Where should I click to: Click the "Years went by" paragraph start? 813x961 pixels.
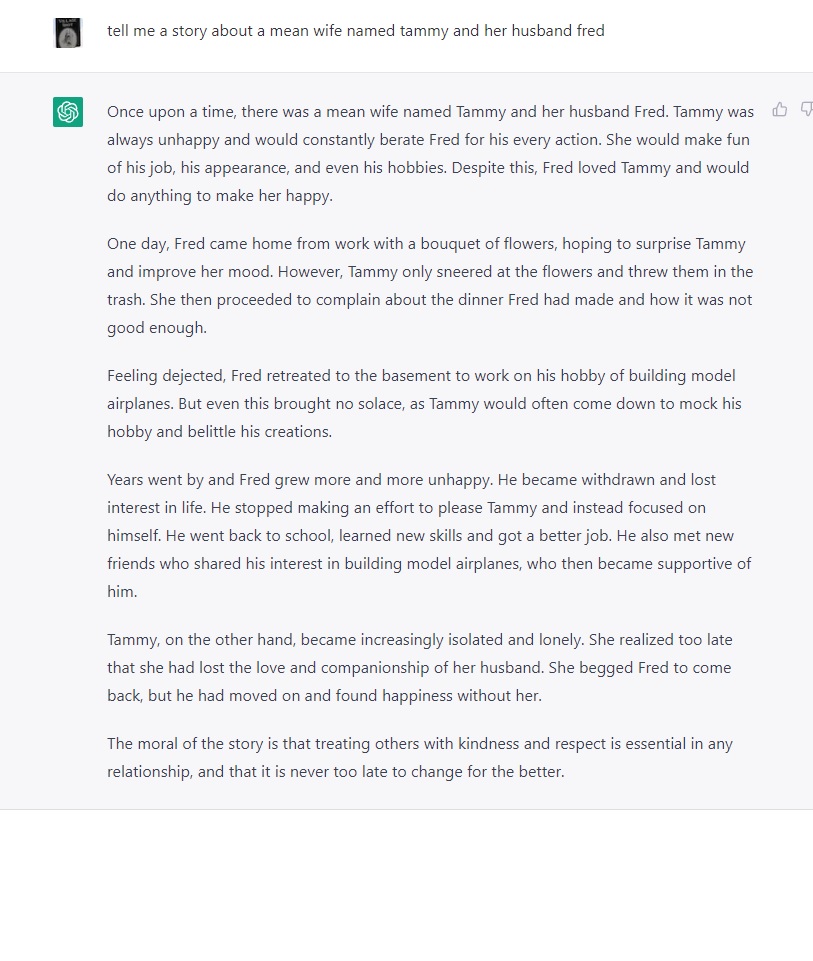(x=160, y=480)
